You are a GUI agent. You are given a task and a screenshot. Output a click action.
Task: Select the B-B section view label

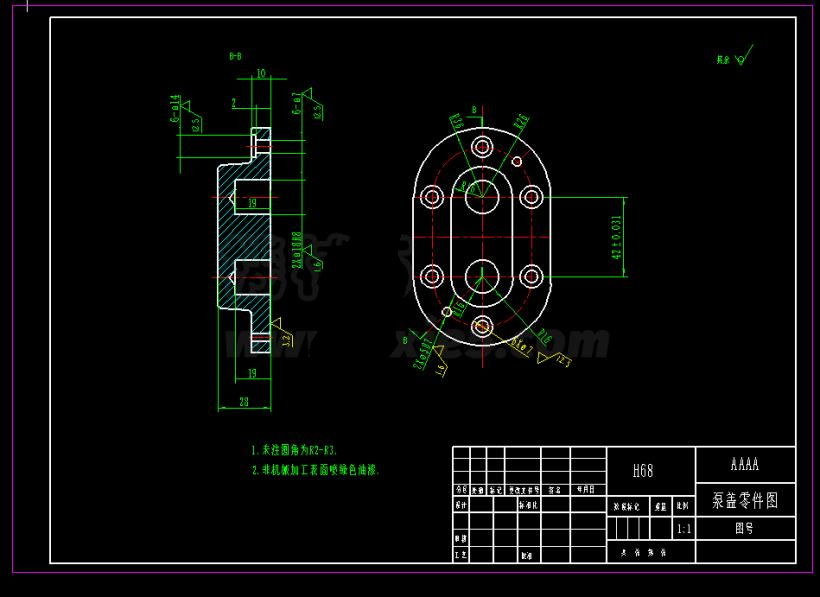[235, 56]
